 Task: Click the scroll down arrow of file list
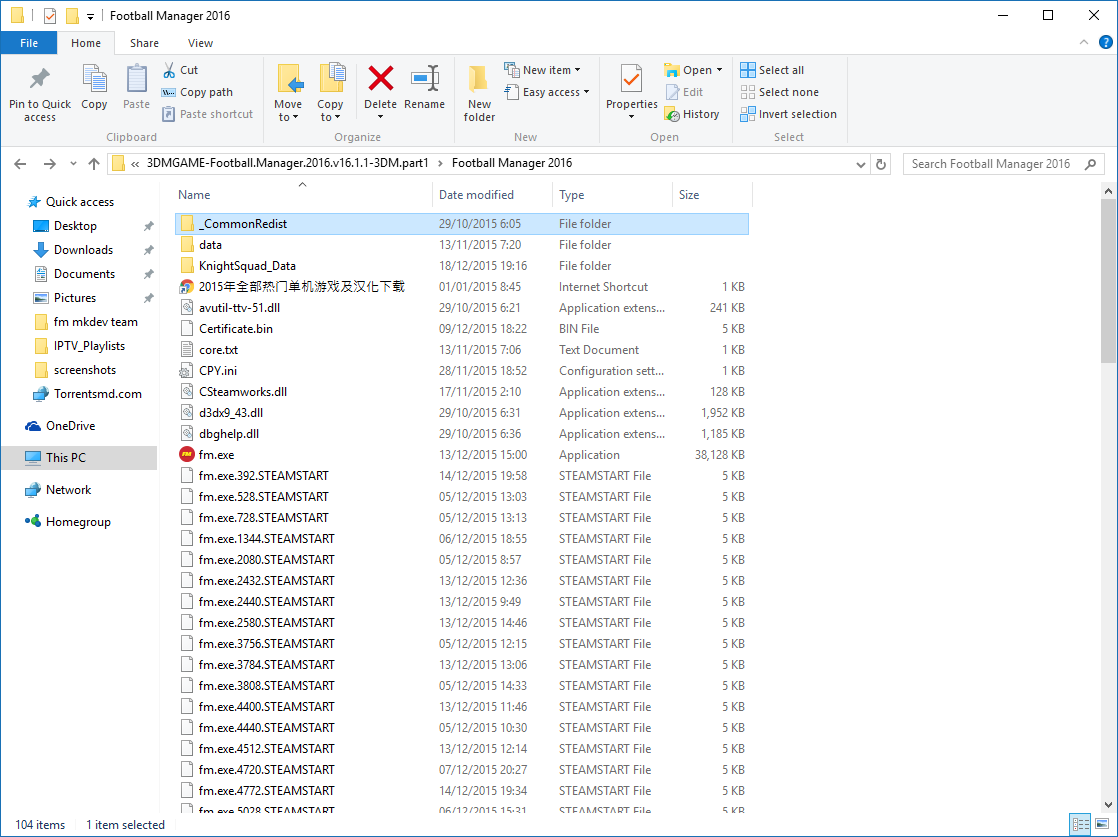(x=1108, y=804)
